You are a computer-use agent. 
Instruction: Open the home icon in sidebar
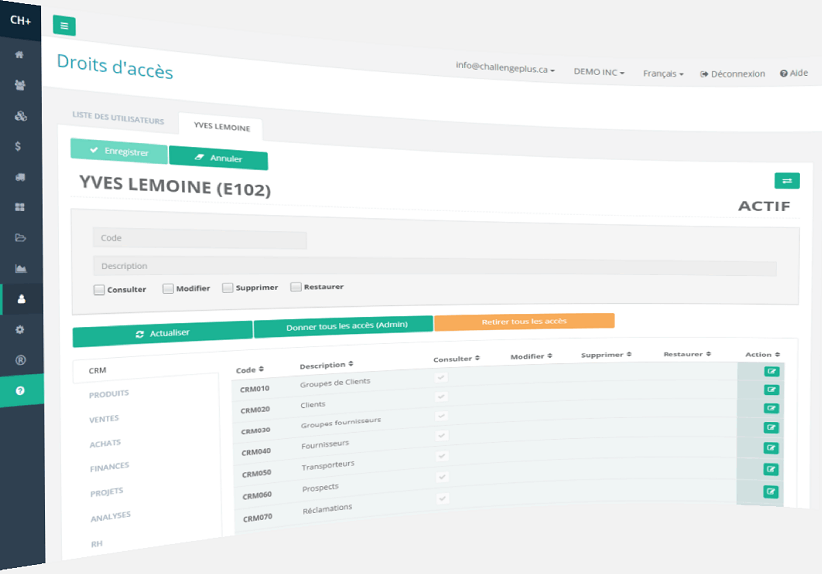coord(20,54)
